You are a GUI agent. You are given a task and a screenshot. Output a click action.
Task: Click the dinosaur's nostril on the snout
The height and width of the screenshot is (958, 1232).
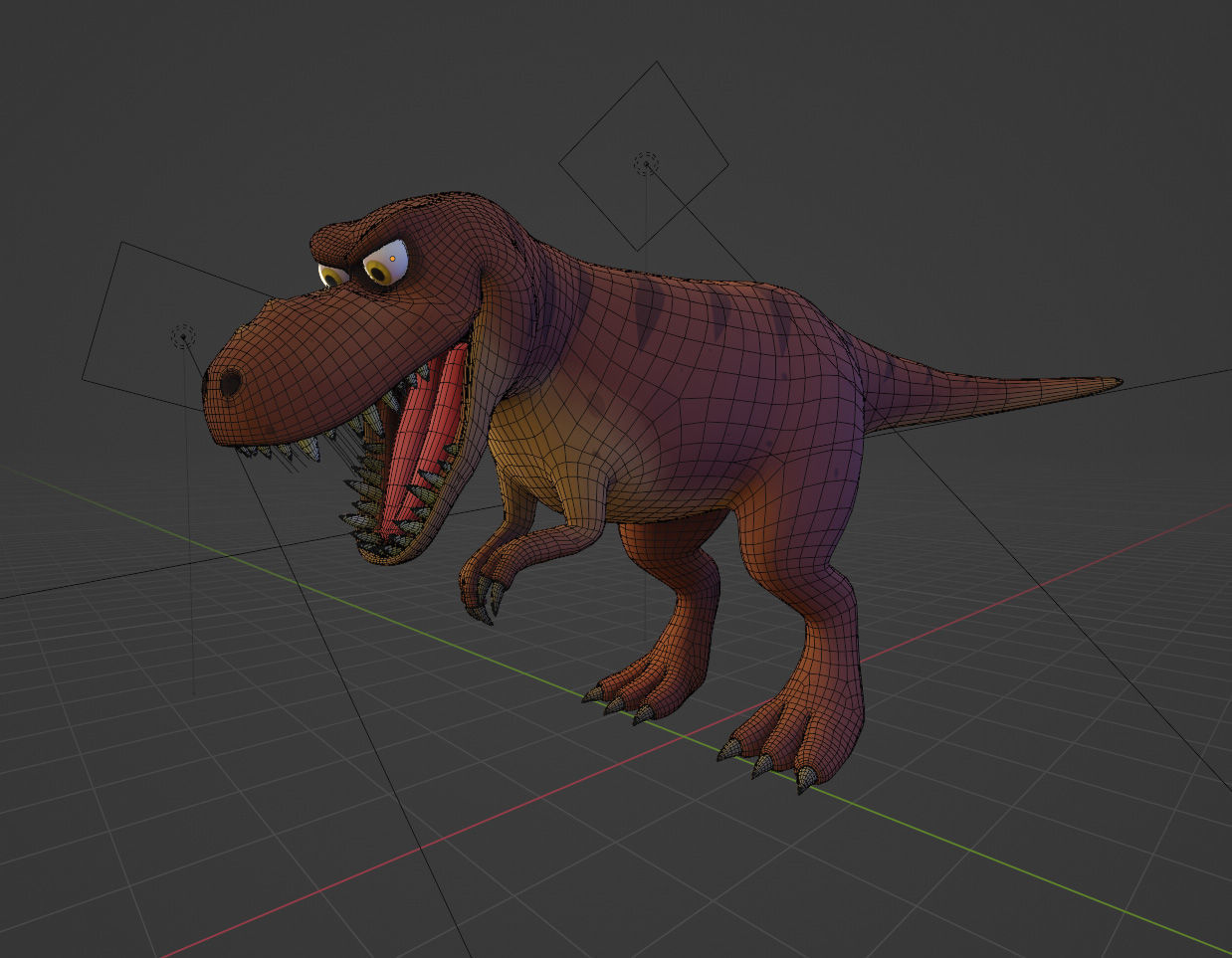pyautogui.click(x=231, y=383)
